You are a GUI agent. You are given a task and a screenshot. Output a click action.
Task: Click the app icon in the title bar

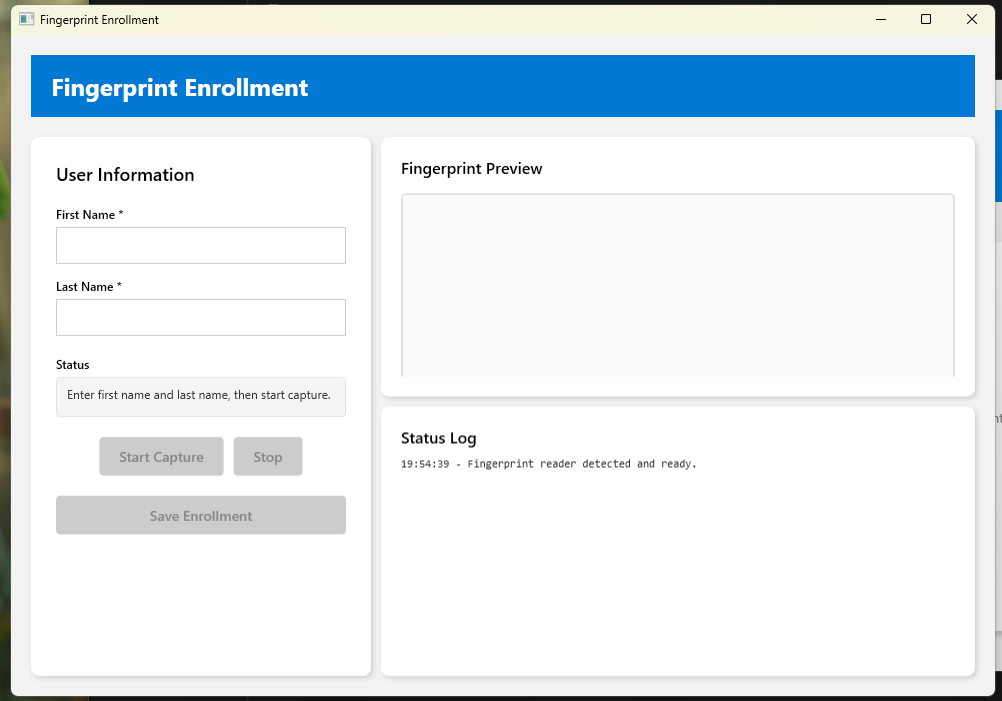[27, 19]
